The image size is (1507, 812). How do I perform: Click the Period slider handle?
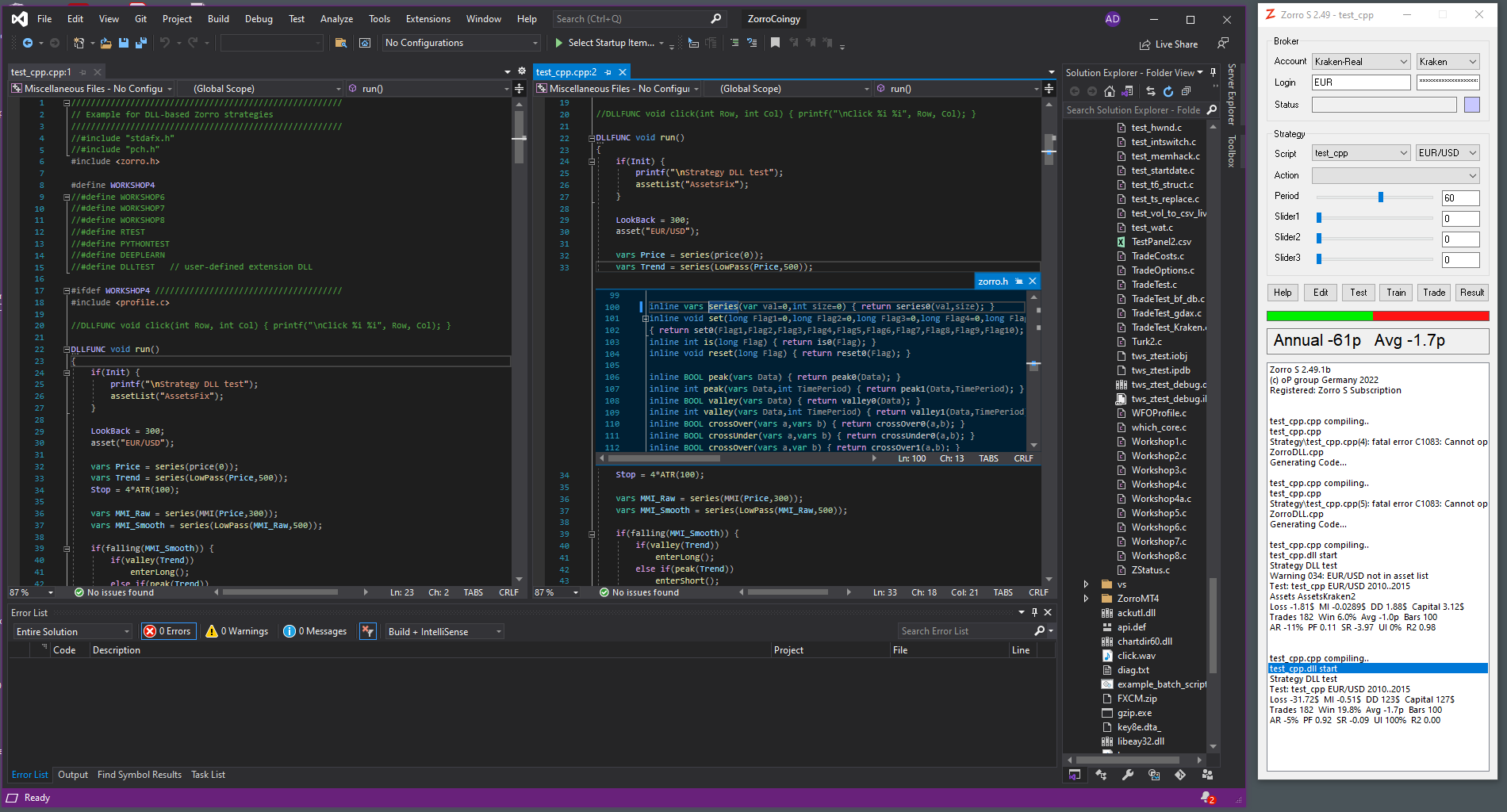[1381, 197]
